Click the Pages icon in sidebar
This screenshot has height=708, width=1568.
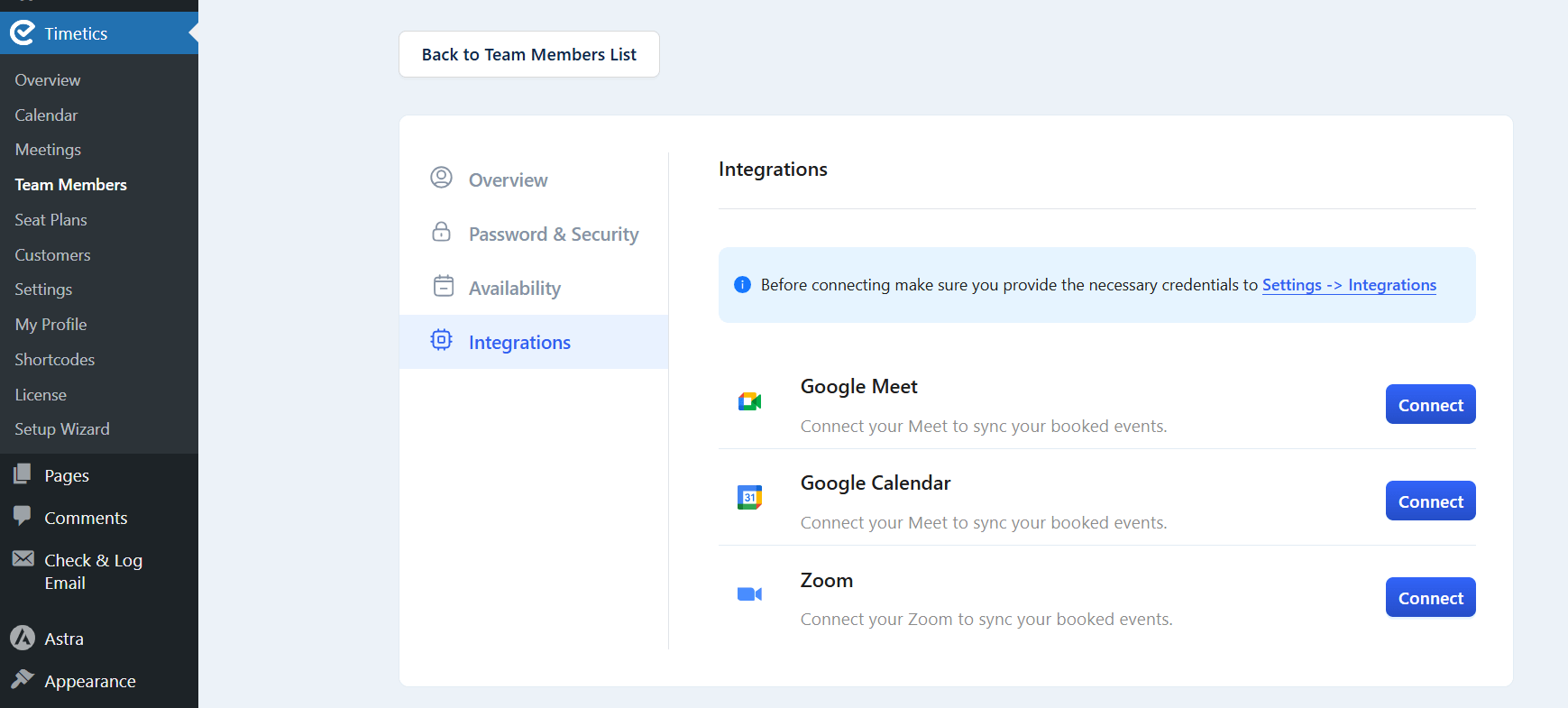(x=23, y=474)
